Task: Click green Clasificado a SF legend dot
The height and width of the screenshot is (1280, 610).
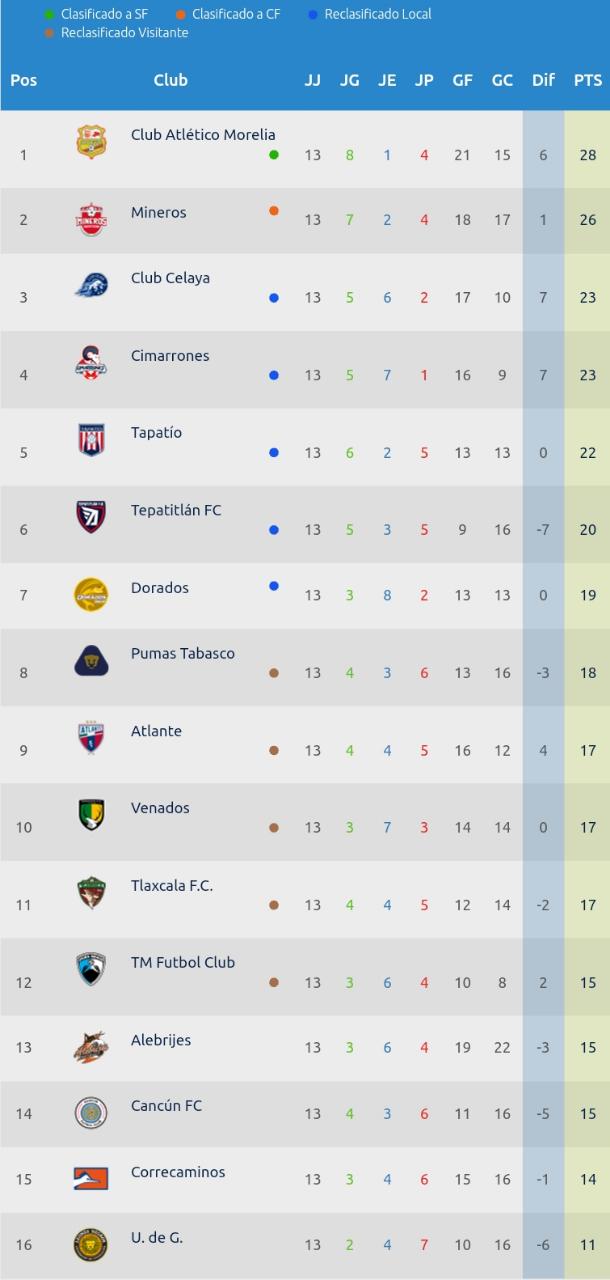Action: coord(49,15)
